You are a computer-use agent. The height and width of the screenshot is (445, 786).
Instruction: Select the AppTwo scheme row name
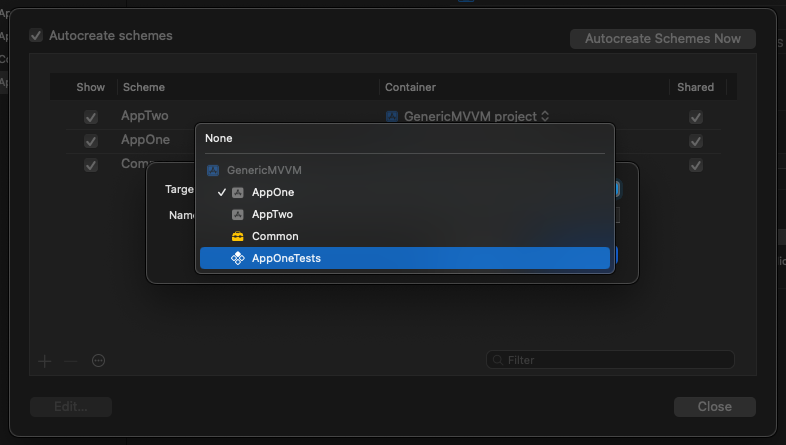click(x=144, y=116)
